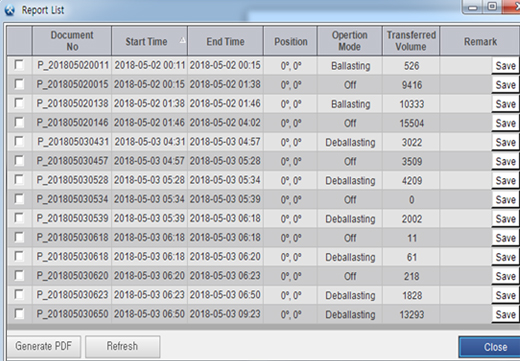Viewport: 520px width, 361px height.
Task: Save the report with volume 15504
Action: [x=505, y=123]
